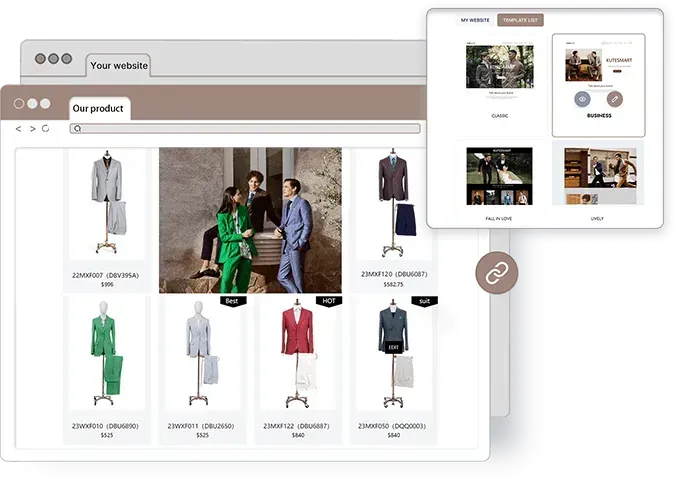
Task: Open the burgundy suit product 23MXF120
Action: pos(393,219)
